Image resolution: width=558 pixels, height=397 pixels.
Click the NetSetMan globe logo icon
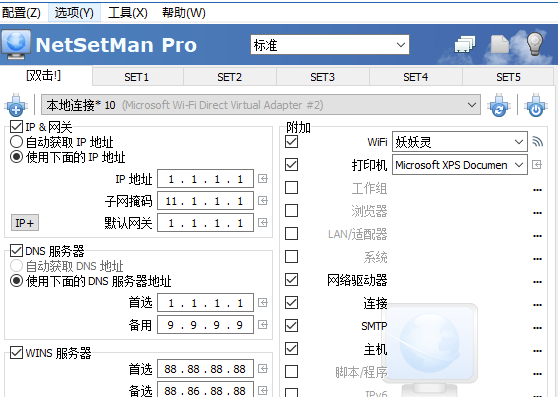(x=16, y=44)
